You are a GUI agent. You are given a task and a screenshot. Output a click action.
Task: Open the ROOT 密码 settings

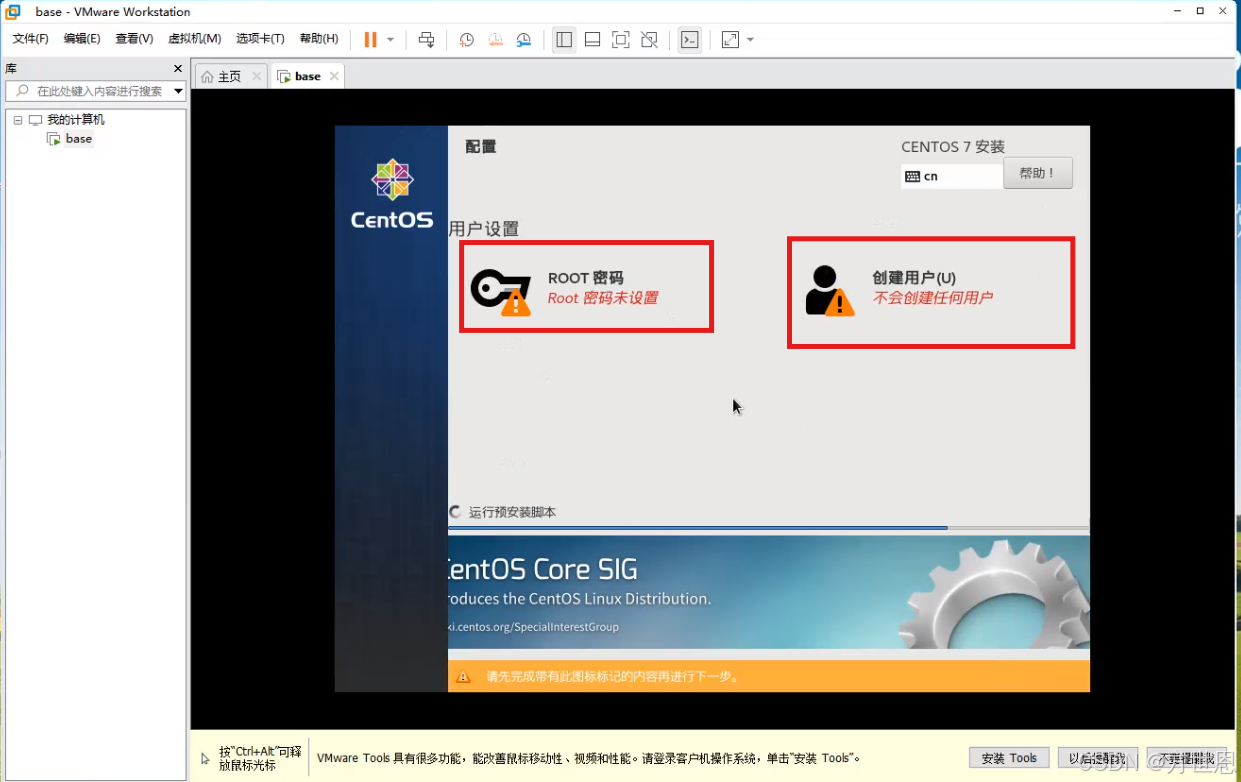[x=586, y=287]
